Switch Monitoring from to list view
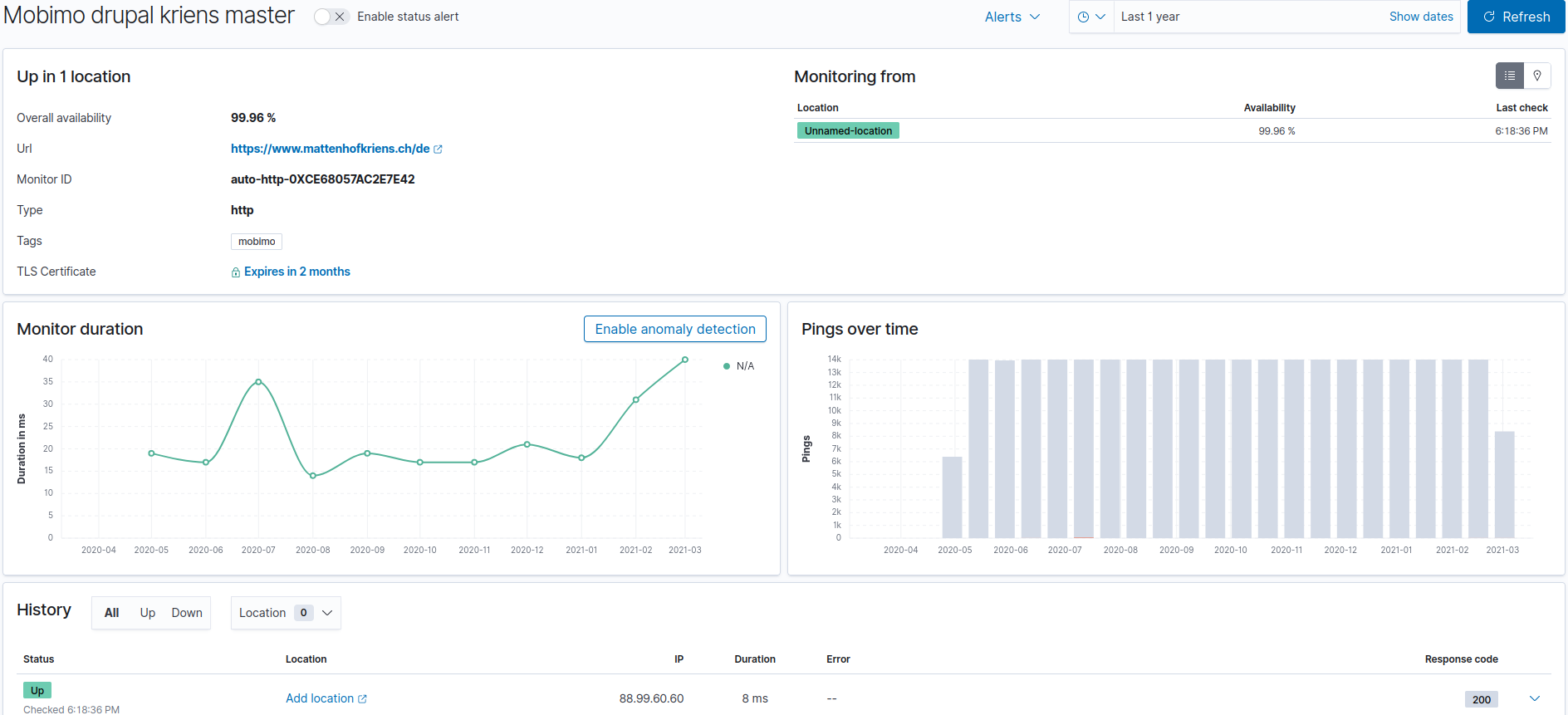This screenshot has height=715, width=1568. (1509, 76)
